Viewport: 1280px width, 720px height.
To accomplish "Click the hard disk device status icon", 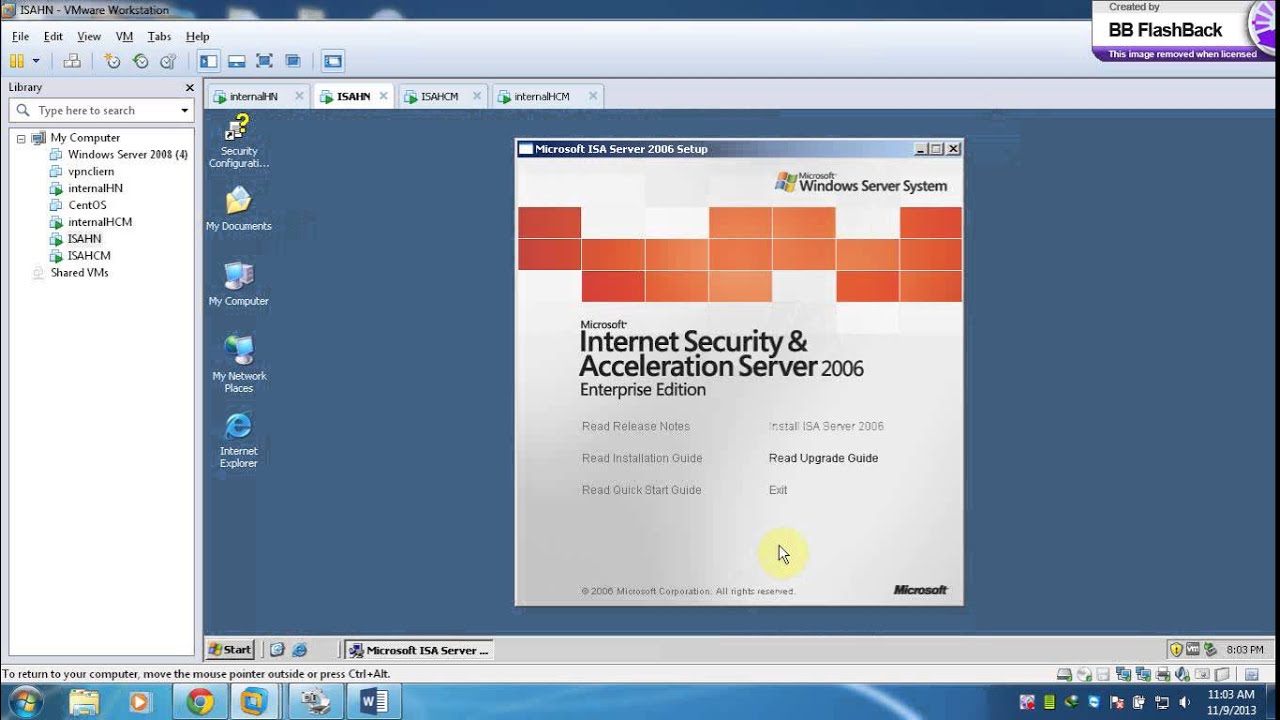I will point(1065,675).
